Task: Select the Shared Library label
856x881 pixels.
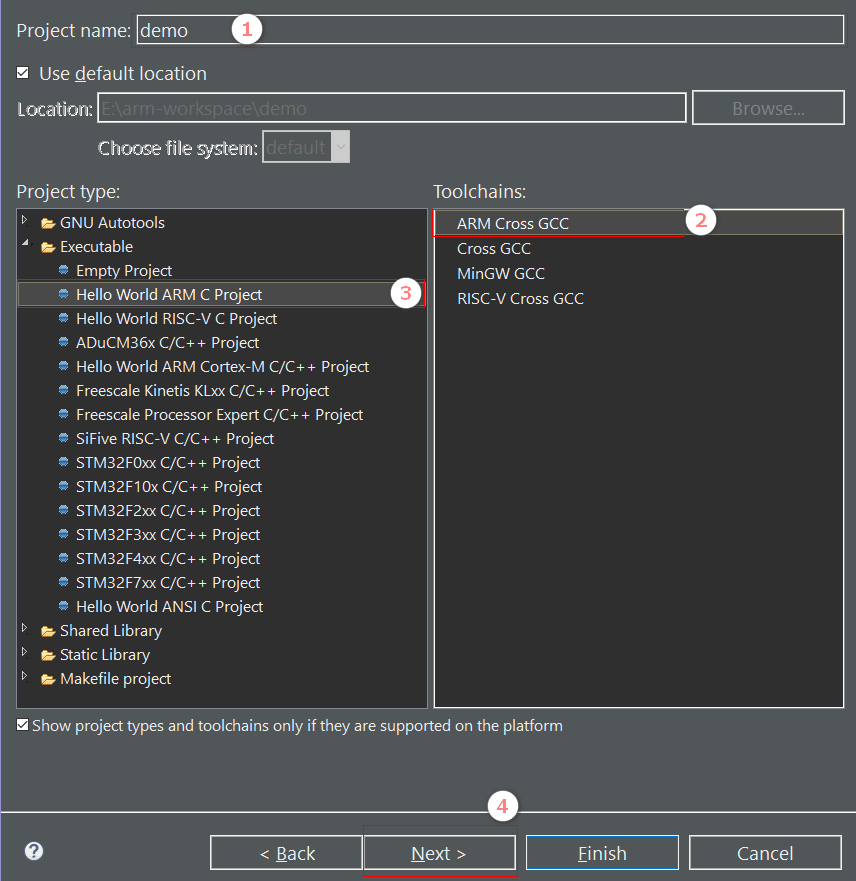Action: pos(111,631)
